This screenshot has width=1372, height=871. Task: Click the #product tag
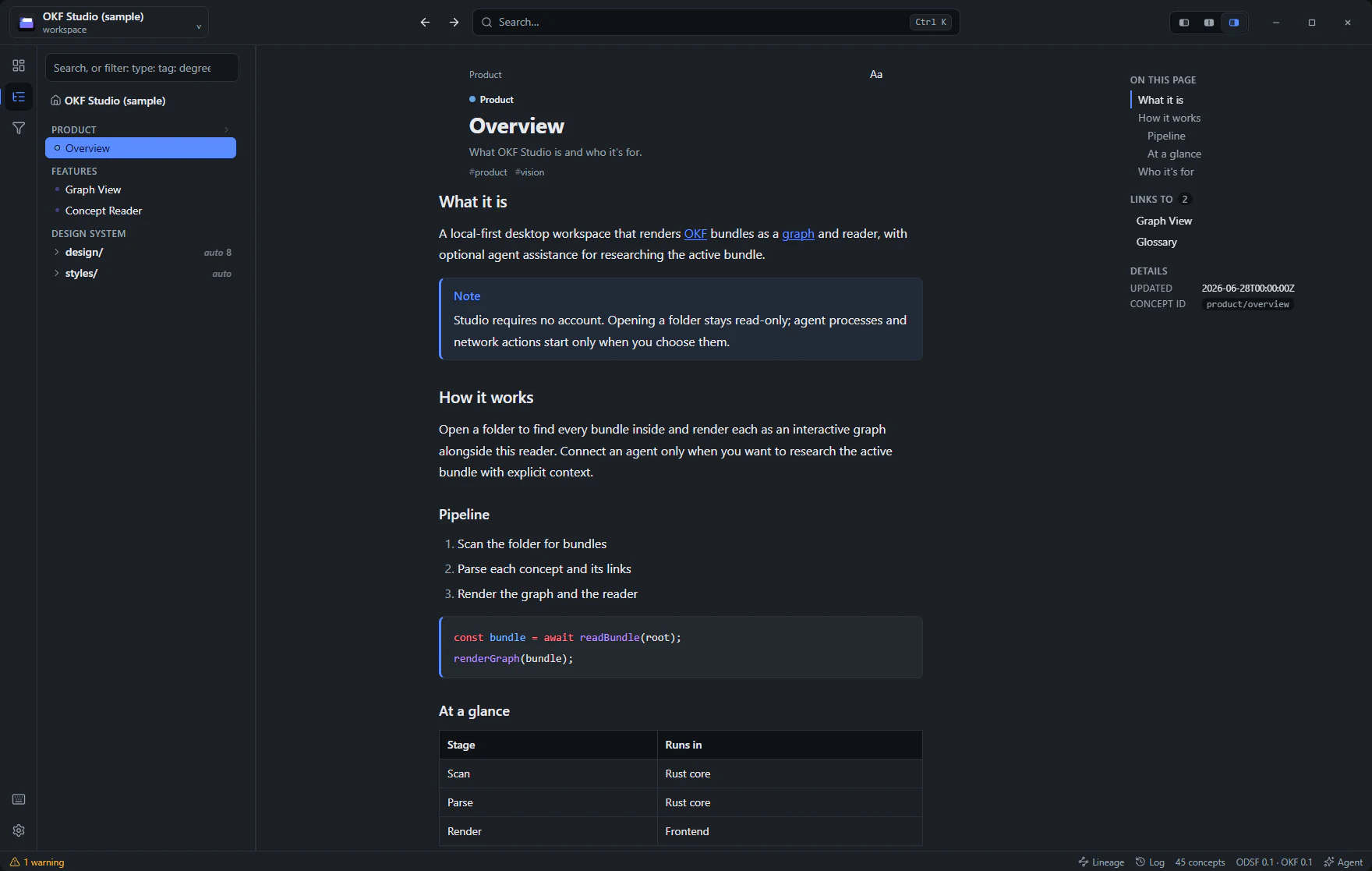488,172
